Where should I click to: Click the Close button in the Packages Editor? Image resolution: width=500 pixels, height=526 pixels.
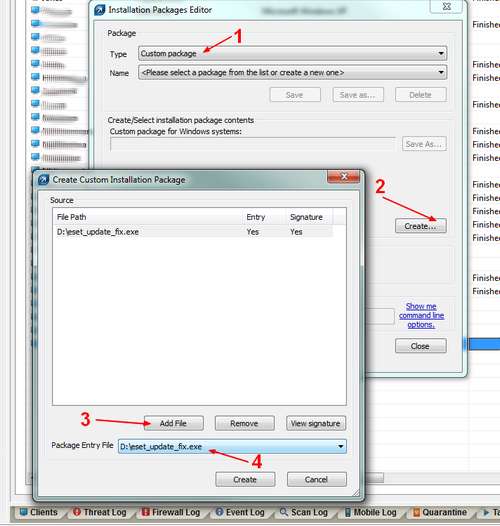pos(420,346)
